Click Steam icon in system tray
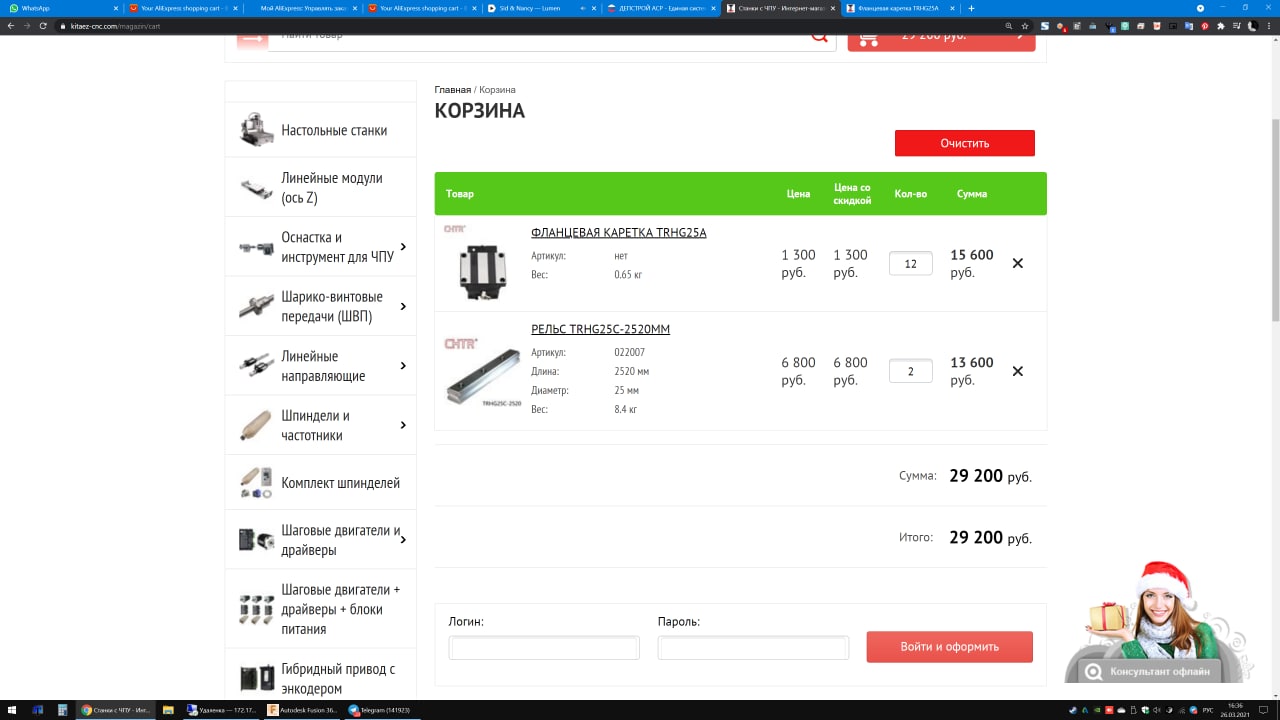Image resolution: width=1280 pixels, height=720 pixels. point(1072,710)
